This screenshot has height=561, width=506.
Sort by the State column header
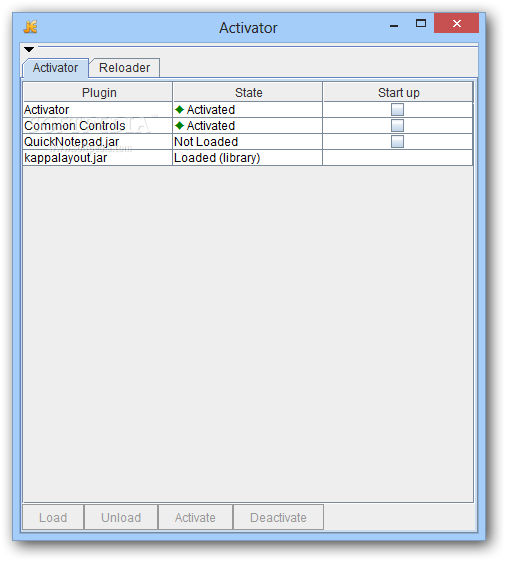(x=248, y=92)
